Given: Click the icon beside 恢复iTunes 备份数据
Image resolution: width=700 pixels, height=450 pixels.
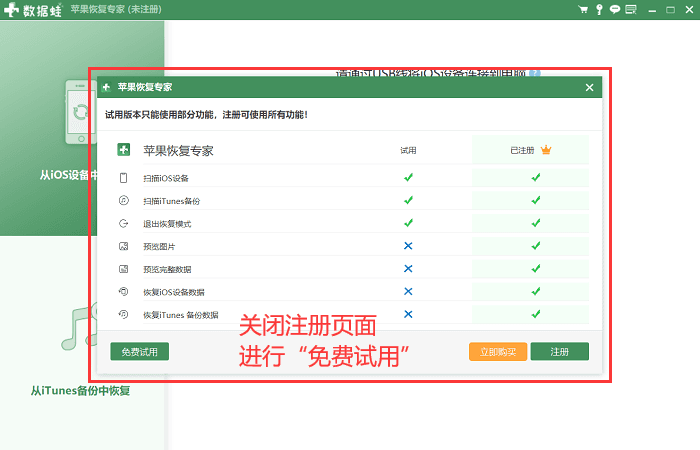Looking at the screenshot, I should click(x=124, y=314).
